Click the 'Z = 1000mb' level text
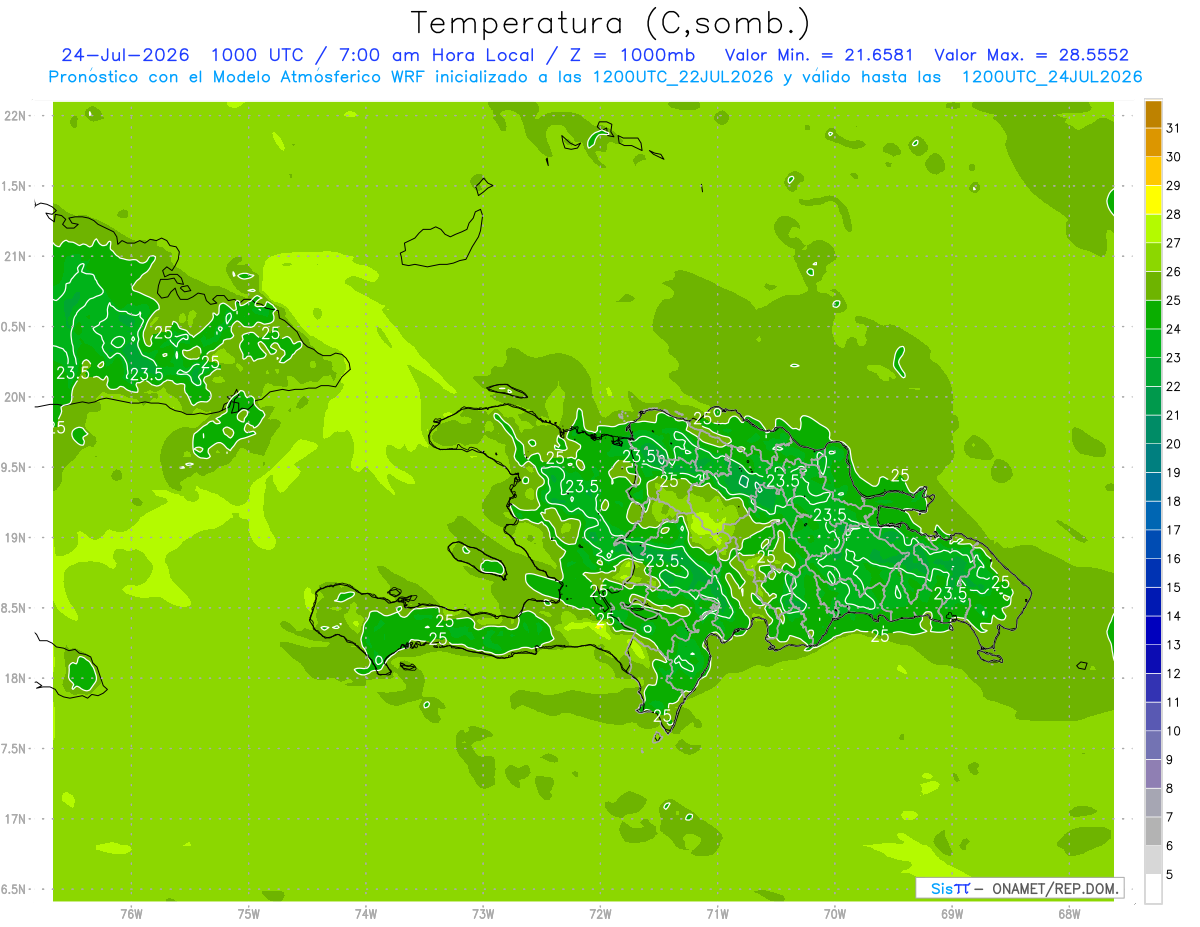 (632, 55)
